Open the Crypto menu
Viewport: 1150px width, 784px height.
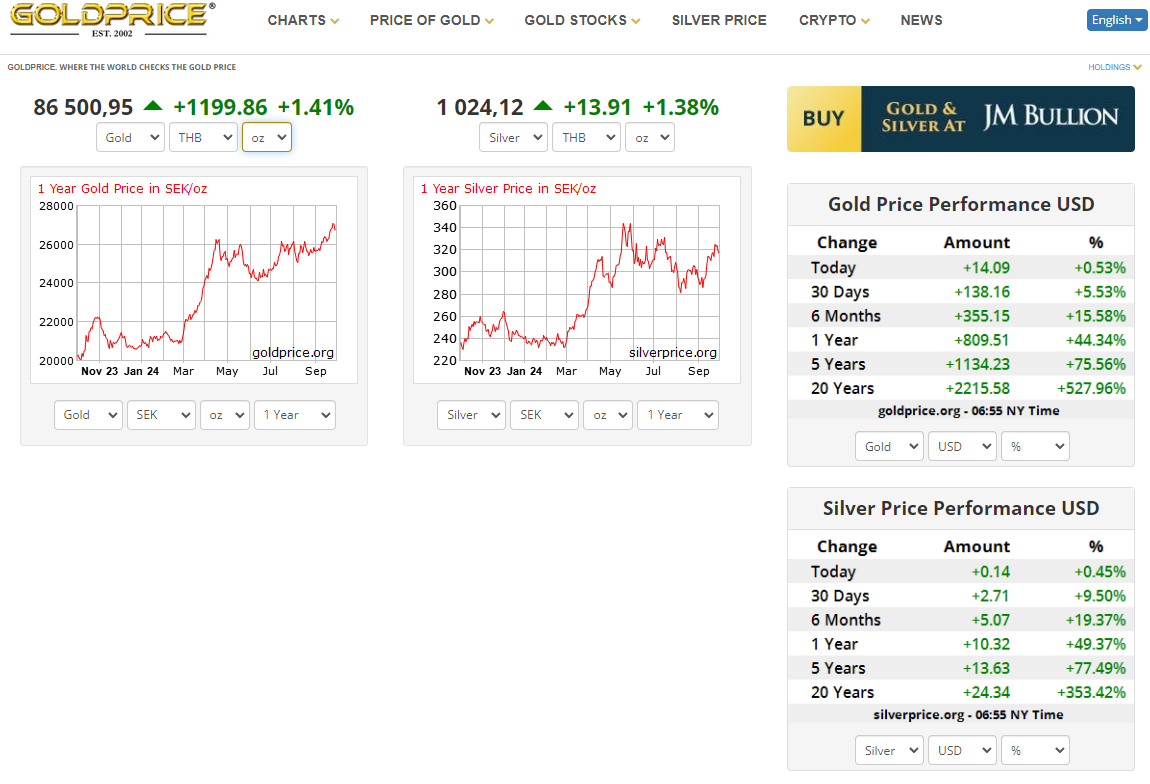click(834, 20)
